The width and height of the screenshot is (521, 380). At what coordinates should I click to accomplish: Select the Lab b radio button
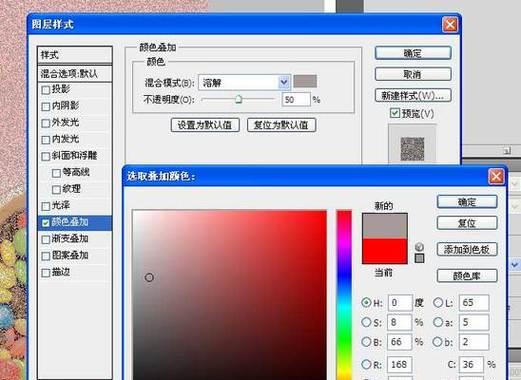pyautogui.click(x=438, y=342)
